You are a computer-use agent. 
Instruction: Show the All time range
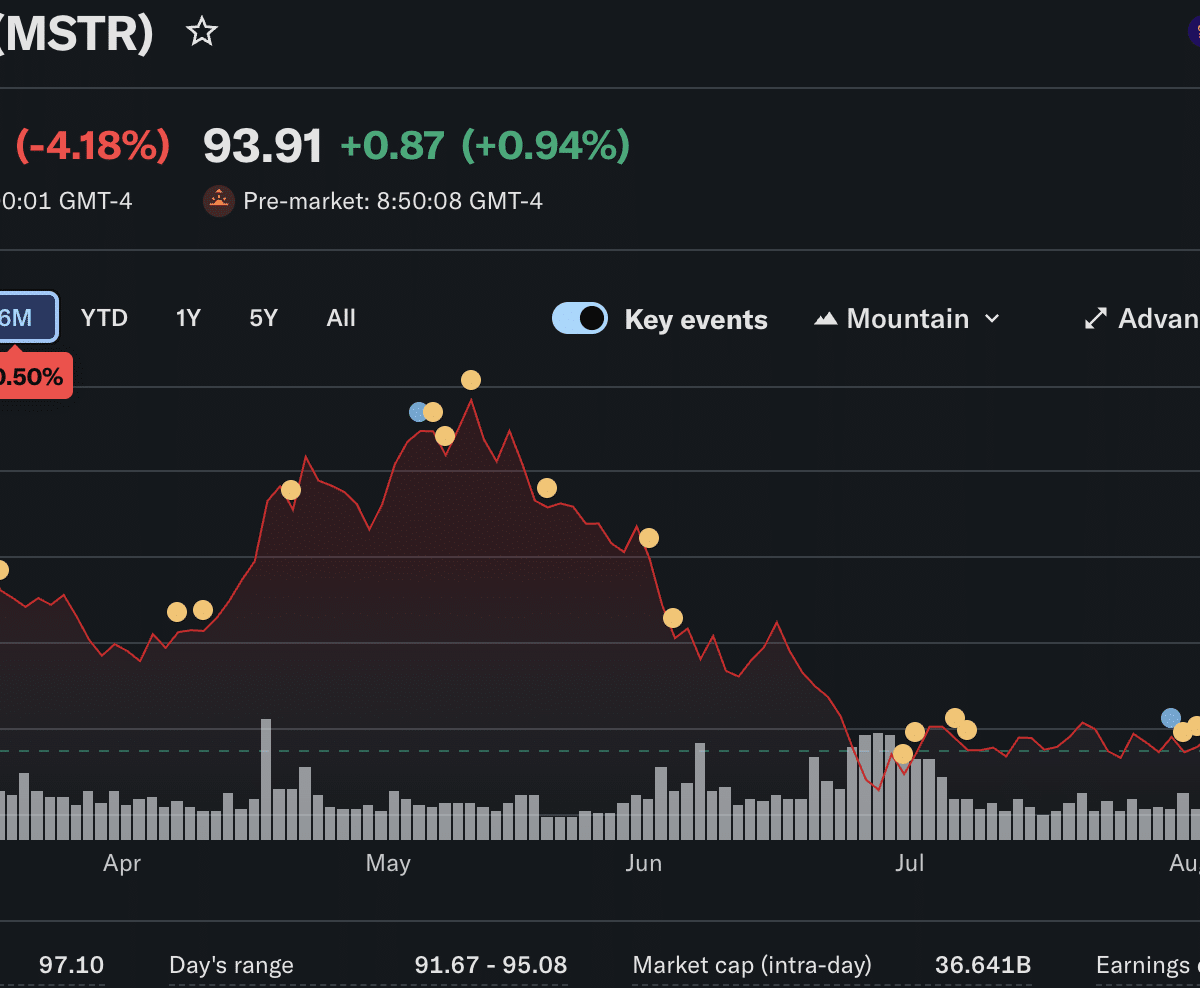(341, 318)
